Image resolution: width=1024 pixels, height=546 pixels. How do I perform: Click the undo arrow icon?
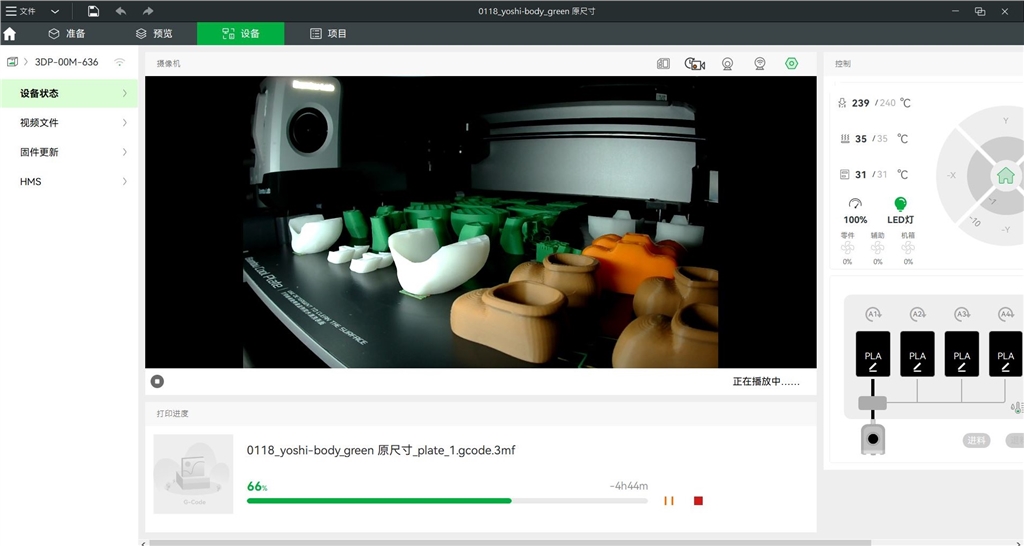(121, 11)
